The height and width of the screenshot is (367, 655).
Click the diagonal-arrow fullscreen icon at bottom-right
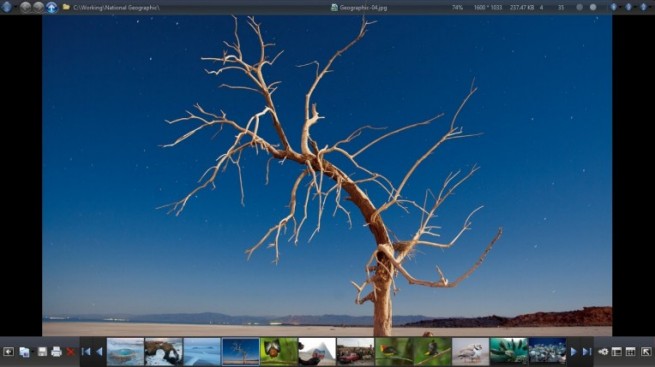pyautogui.click(x=646, y=352)
